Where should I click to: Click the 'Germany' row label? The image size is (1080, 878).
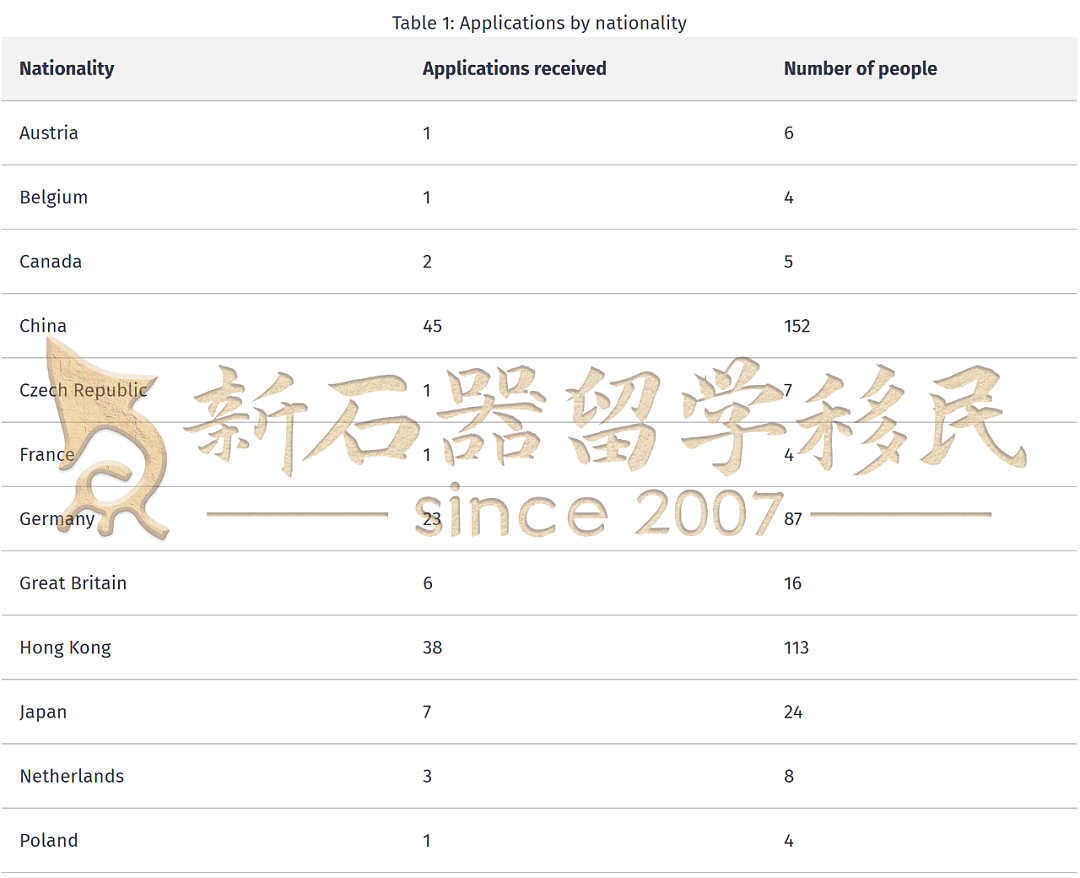point(57,519)
